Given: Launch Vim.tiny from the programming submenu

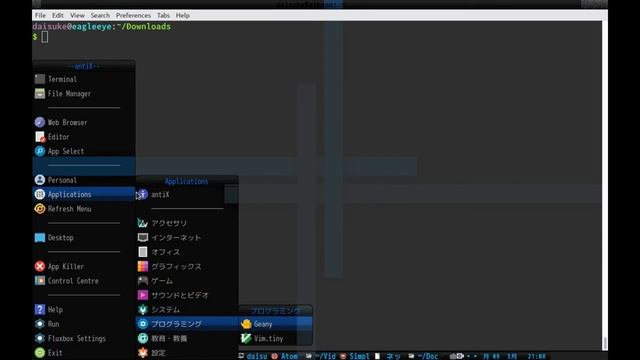Looking at the screenshot, I should point(276,338).
